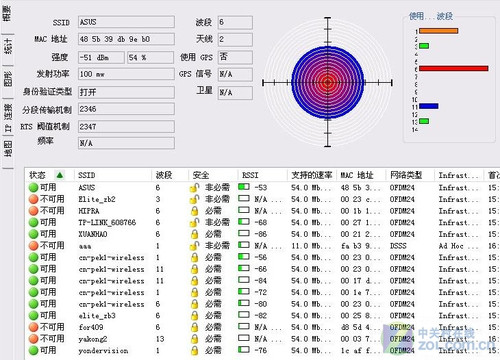The height and width of the screenshot is (360, 500).
Task: Click closed padlock icon in for409 row
Action: pyautogui.click(x=194, y=327)
